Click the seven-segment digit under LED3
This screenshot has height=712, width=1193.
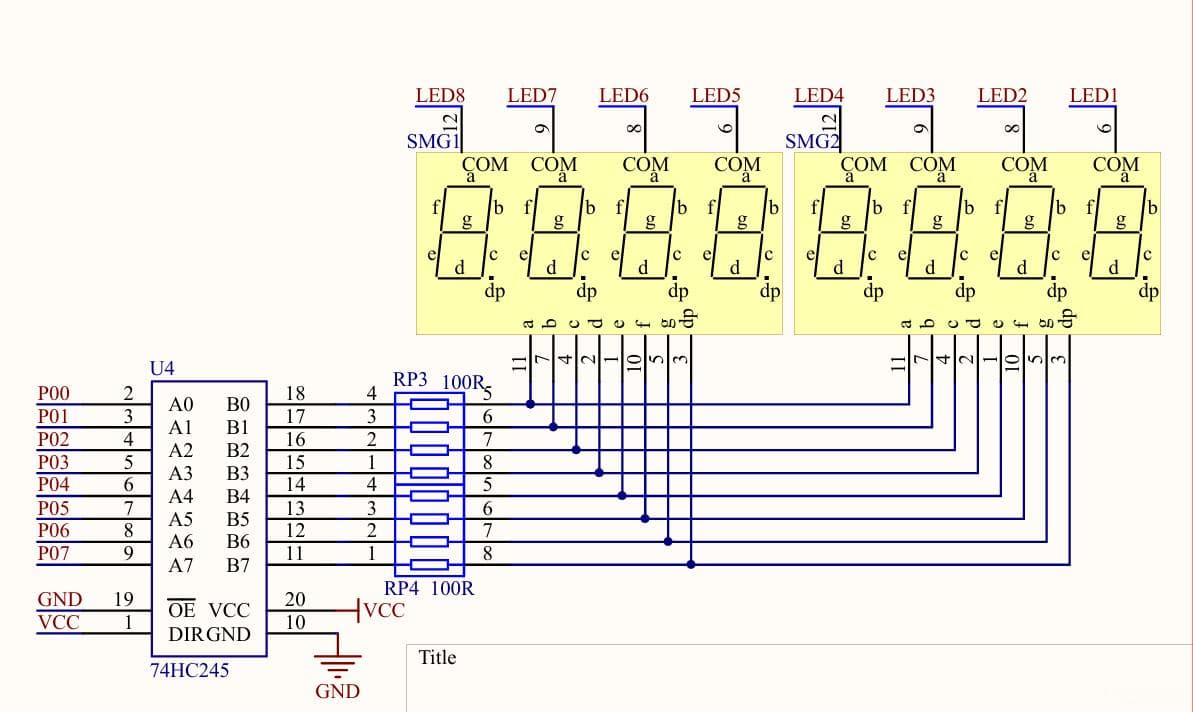934,233
